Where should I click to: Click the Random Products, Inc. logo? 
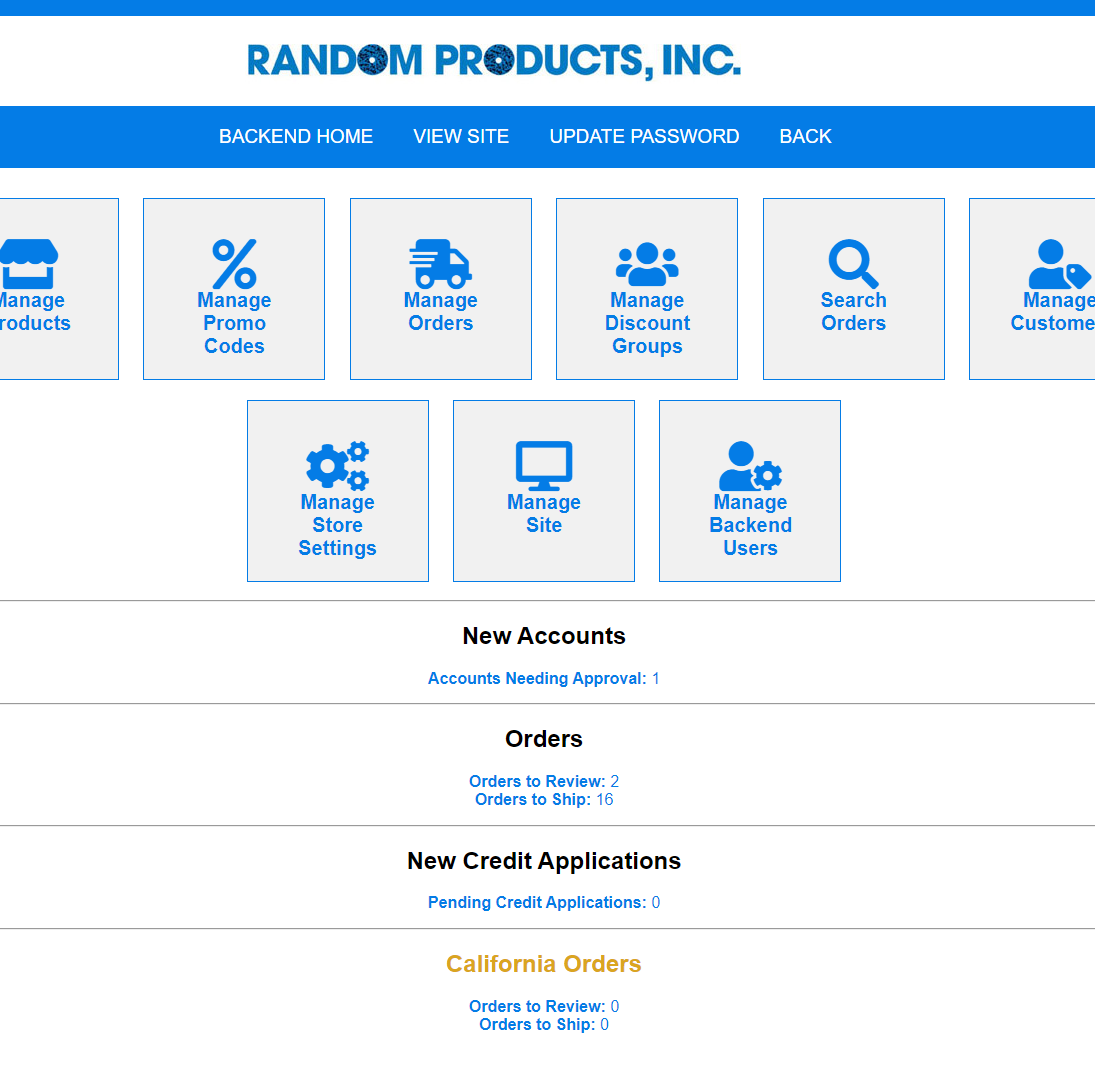(x=494, y=61)
